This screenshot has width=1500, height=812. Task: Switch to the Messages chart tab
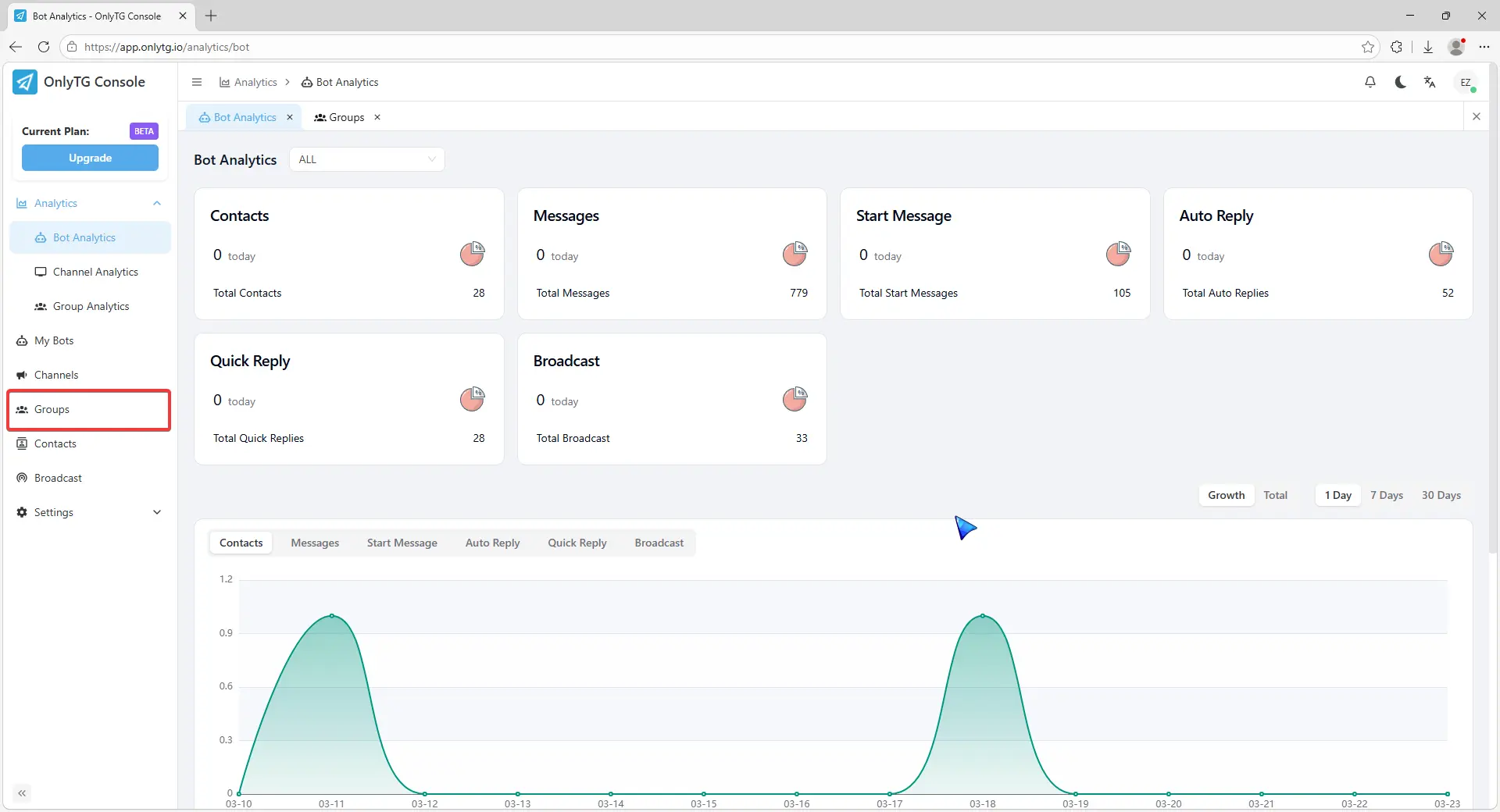click(315, 543)
